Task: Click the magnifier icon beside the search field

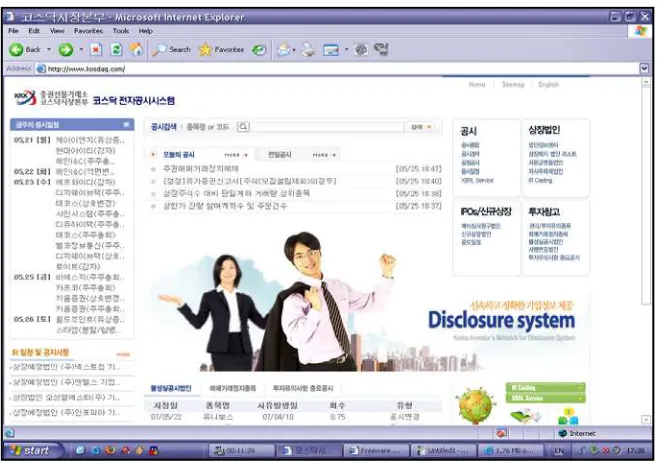Action: [243, 127]
